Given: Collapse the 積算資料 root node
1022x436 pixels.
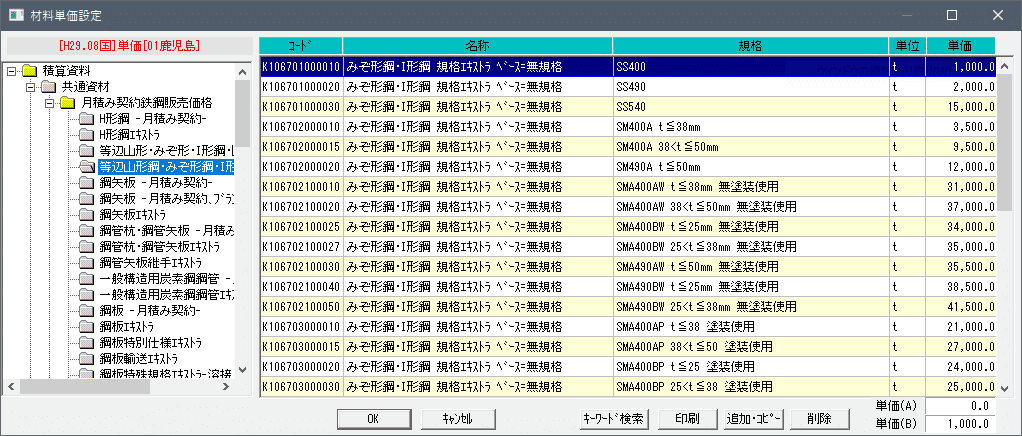Looking at the screenshot, I should click(11, 71).
